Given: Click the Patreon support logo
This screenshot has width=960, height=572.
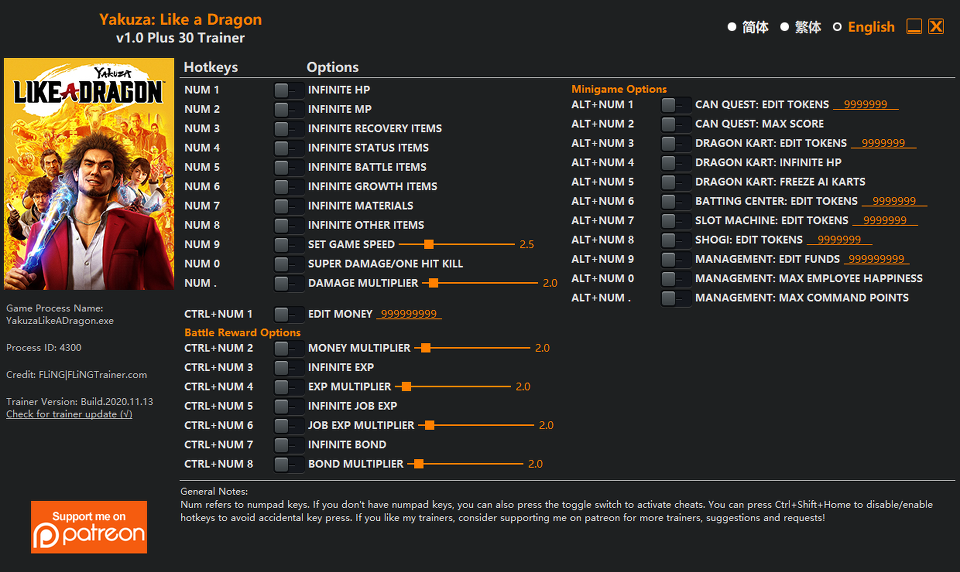Looking at the screenshot, I should (x=89, y=527).
